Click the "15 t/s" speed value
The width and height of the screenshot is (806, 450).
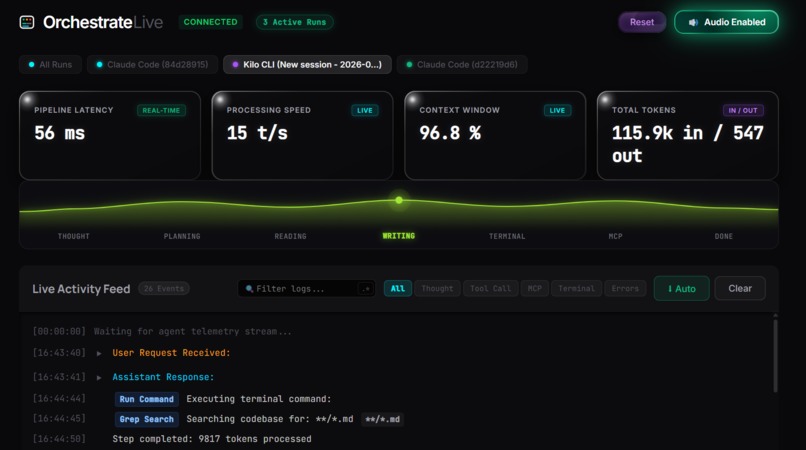click(x=257, y=133)
